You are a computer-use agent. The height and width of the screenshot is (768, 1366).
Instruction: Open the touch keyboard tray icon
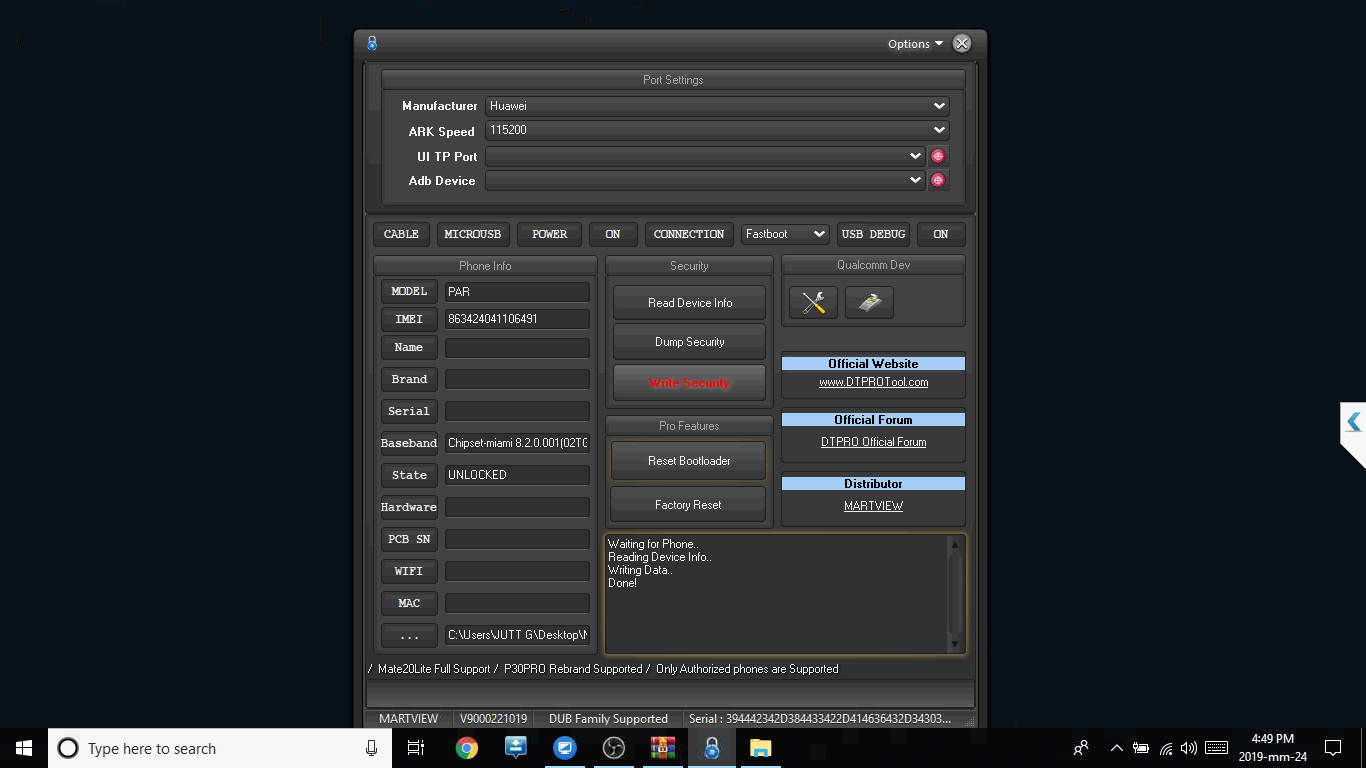[1217, 748]
